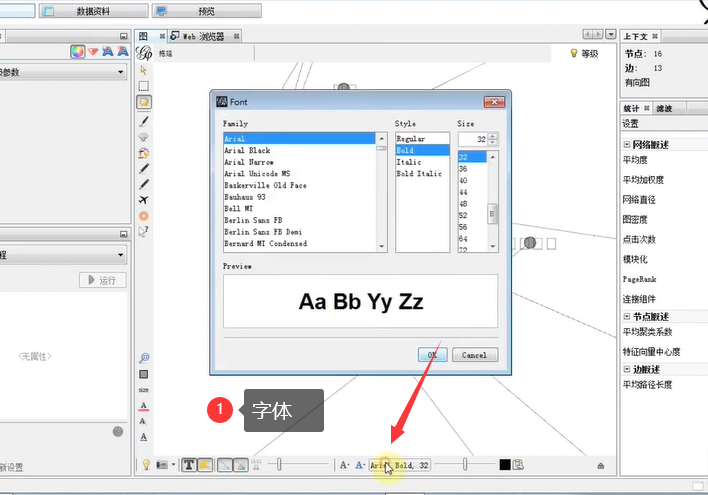Select the orange heat map tool
Screen dimensions: 708x495
point(144,216)
